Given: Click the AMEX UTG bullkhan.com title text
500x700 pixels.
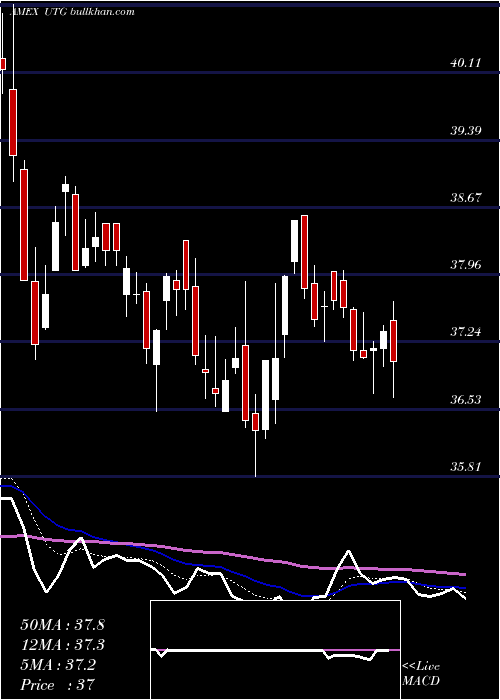Looking at the screenshot, I should click(72, 12).
